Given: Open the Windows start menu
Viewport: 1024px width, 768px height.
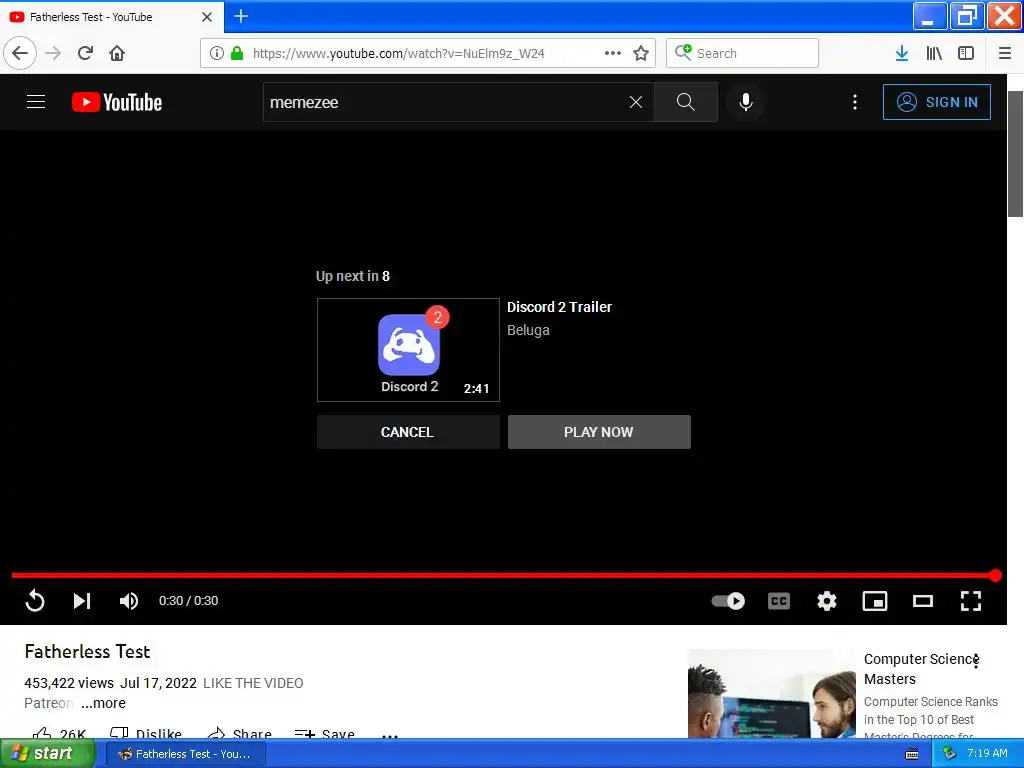Looking at the screenshot, I should [x=47, y=754].
